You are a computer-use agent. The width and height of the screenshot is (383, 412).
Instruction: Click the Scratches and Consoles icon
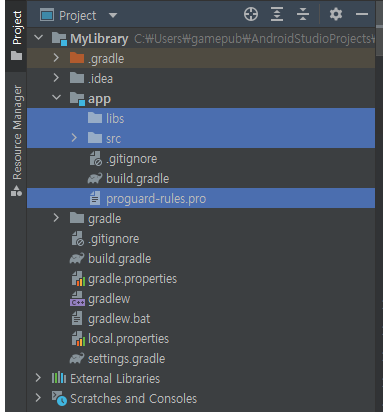(59, 398)
